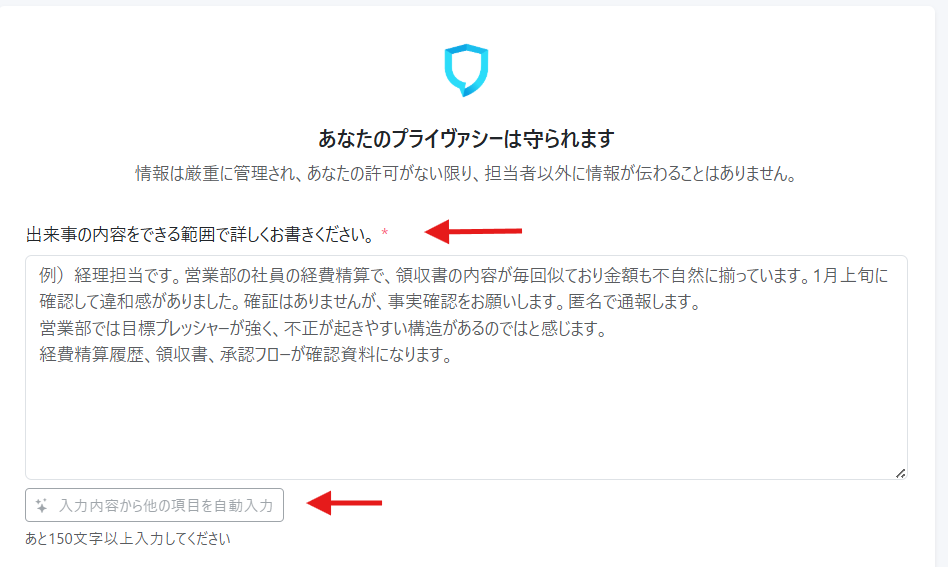This screenshot has width=948, height=567.
Task: Click the textarea resize handle in the corner
Action: pos(900,473)
